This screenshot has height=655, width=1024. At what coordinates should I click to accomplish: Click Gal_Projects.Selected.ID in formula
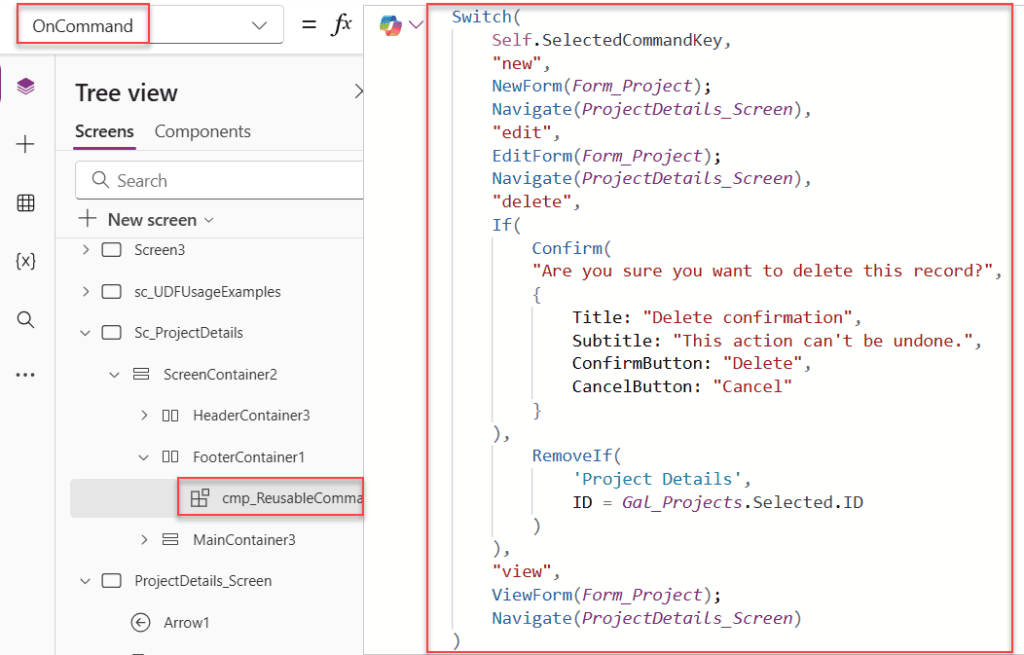(x=742, y=502)
